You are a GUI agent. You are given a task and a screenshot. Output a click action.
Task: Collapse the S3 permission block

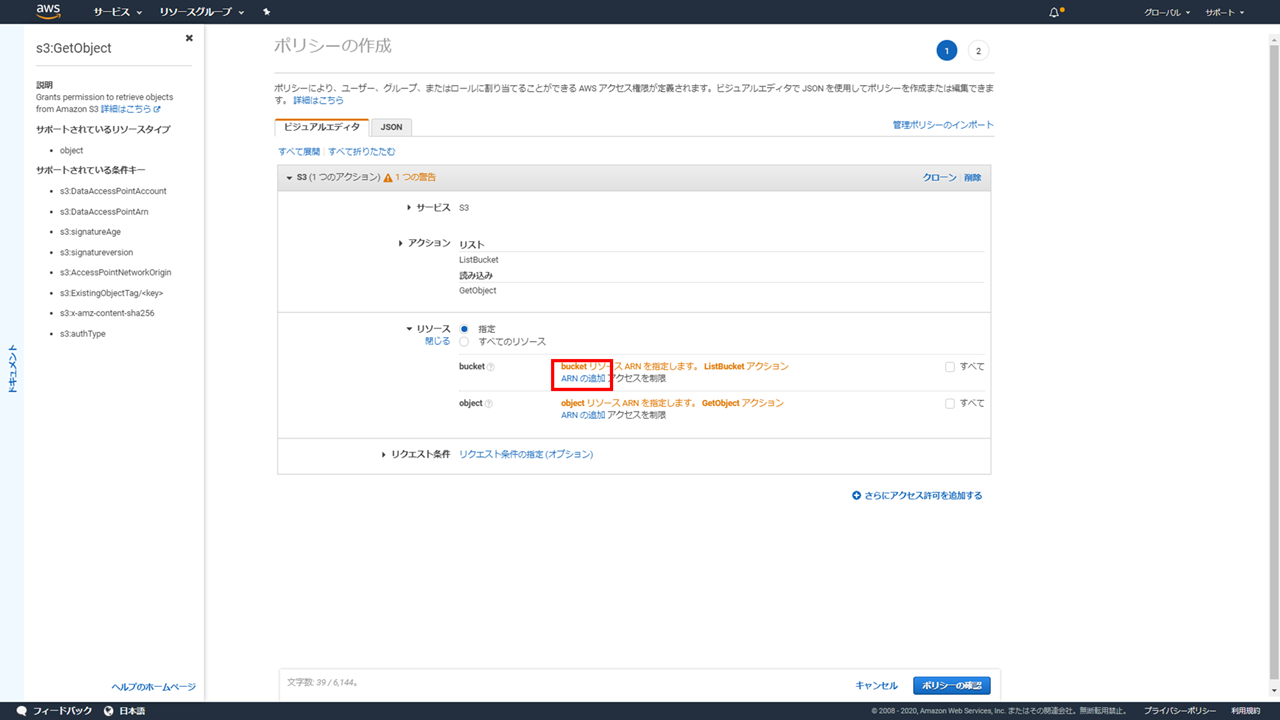(x=290, y=177)
